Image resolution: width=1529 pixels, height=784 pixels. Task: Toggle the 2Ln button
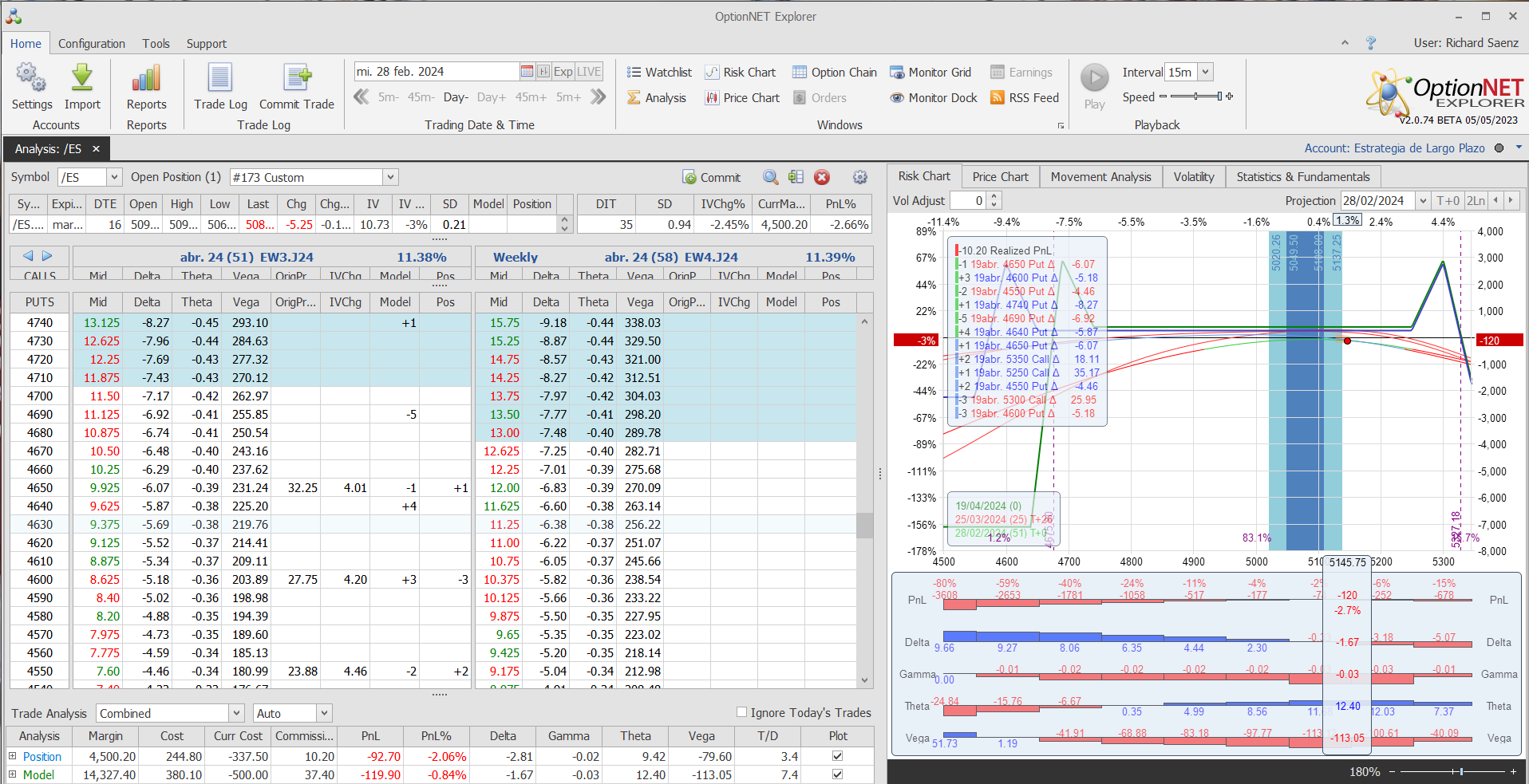(1476, 201)
